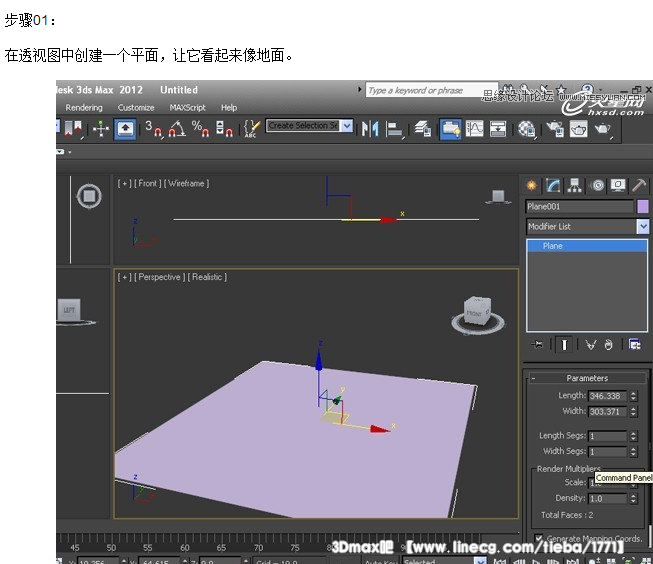653x564 pixels.
Task: Open the Material Editor
Action: (527, 129)
